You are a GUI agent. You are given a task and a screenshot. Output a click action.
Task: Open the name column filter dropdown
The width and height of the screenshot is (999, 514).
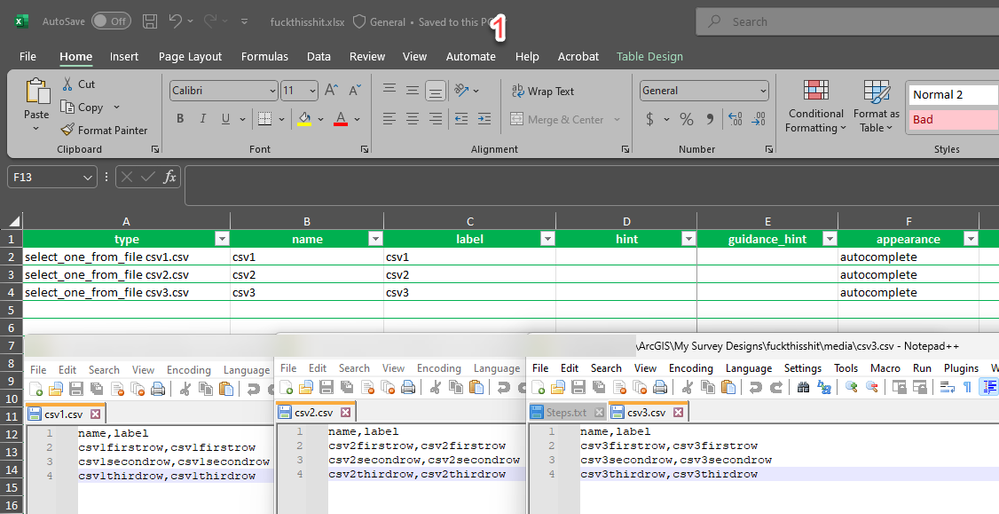(x=375, y=239)
